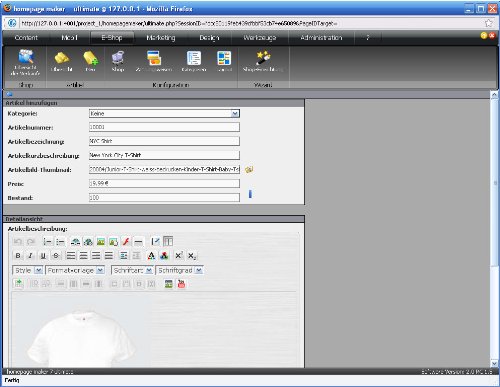Click into the Bestand field
The image size is (500, 387).
coord(164,198)
